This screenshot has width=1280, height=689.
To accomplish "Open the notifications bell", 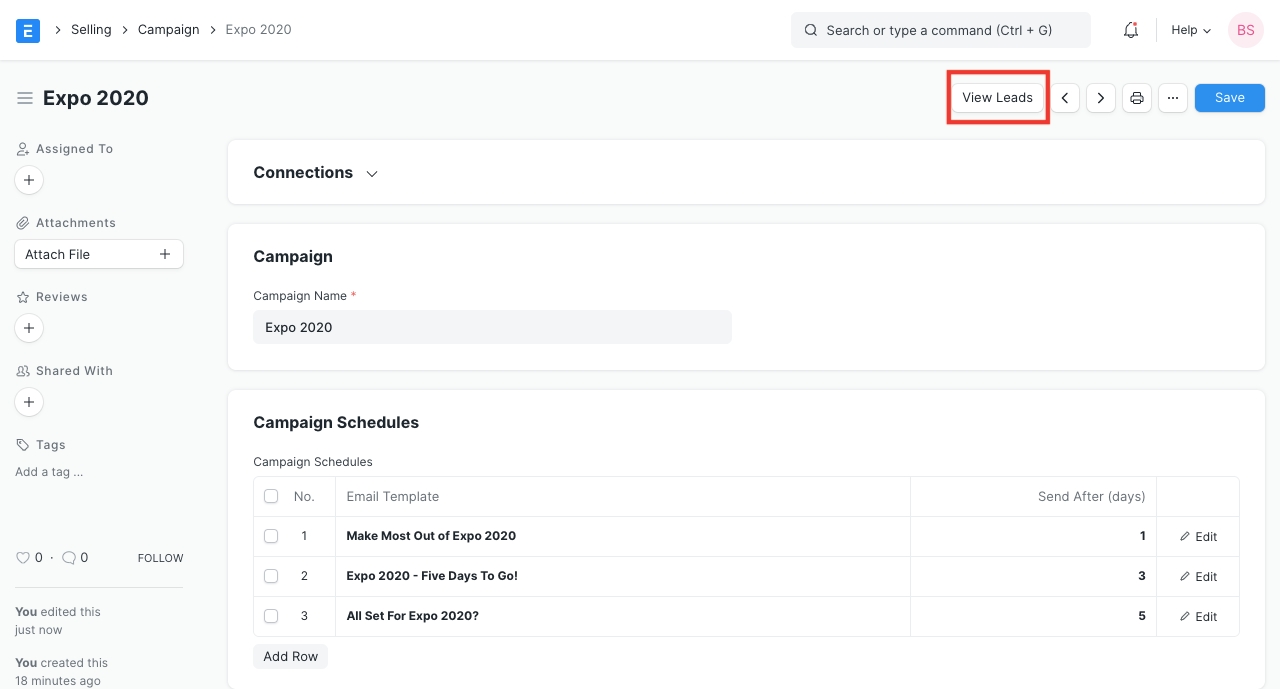I will 1131,30.
